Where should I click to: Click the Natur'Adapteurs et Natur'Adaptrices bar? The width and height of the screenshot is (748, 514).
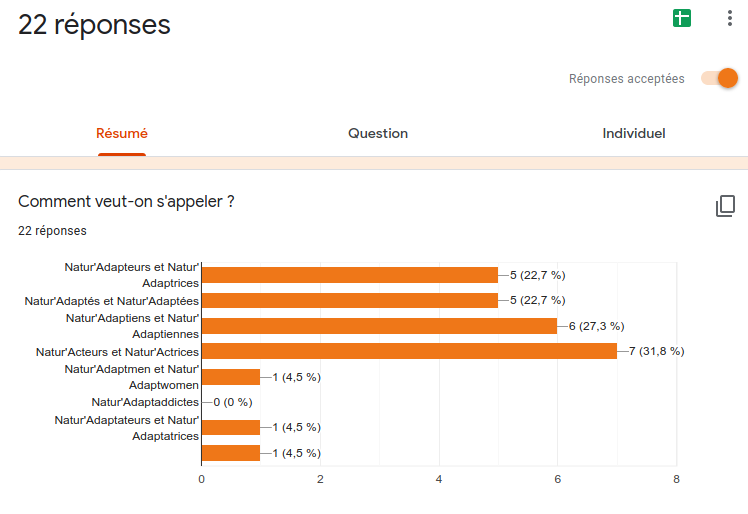pos(350,275)
